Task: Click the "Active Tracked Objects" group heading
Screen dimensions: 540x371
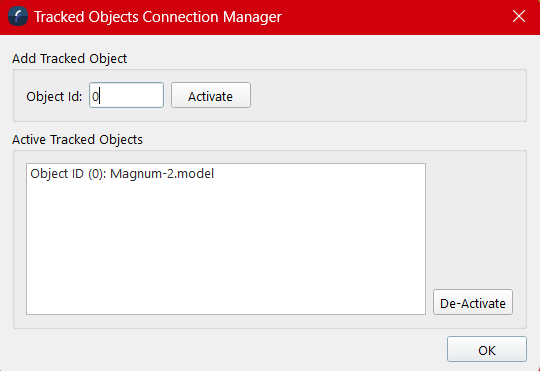Action: click(x=77, y=140)
